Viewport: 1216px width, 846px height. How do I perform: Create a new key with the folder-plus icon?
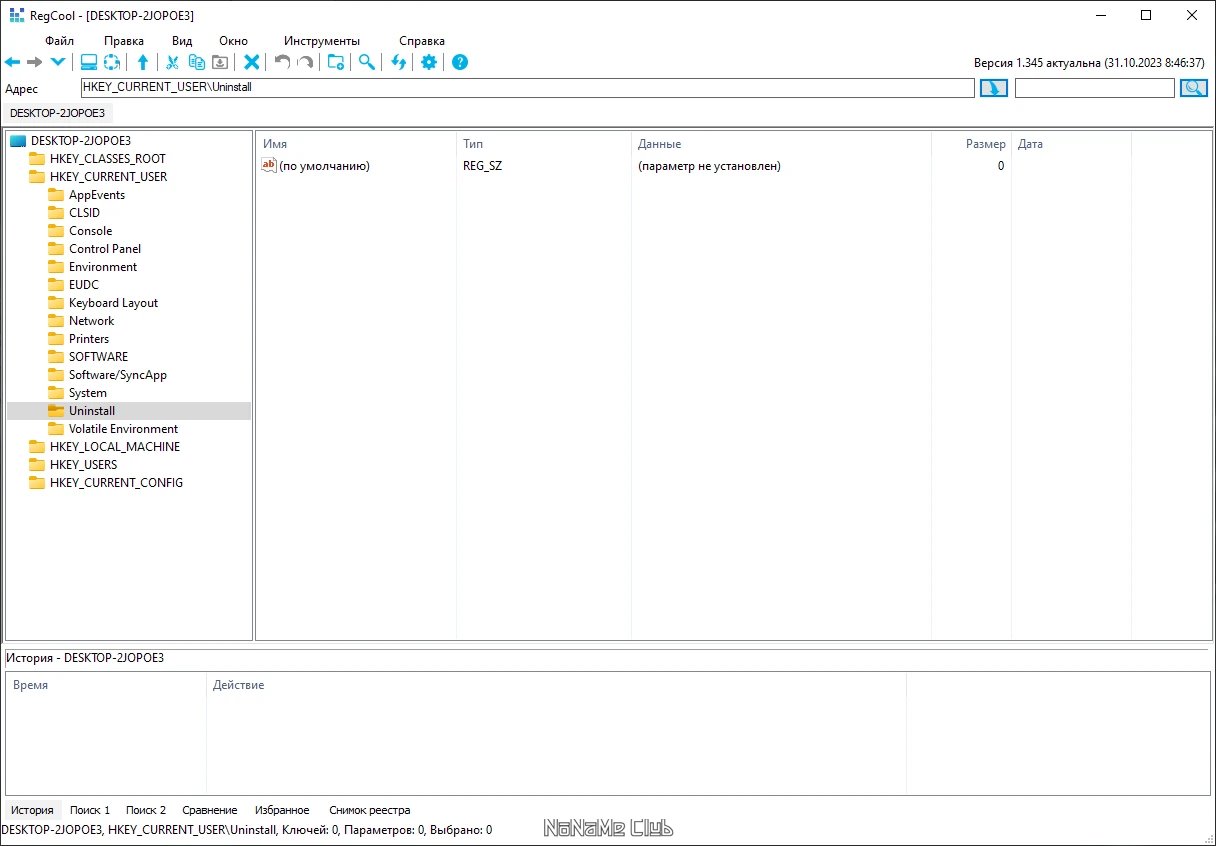tap(336, 62)
